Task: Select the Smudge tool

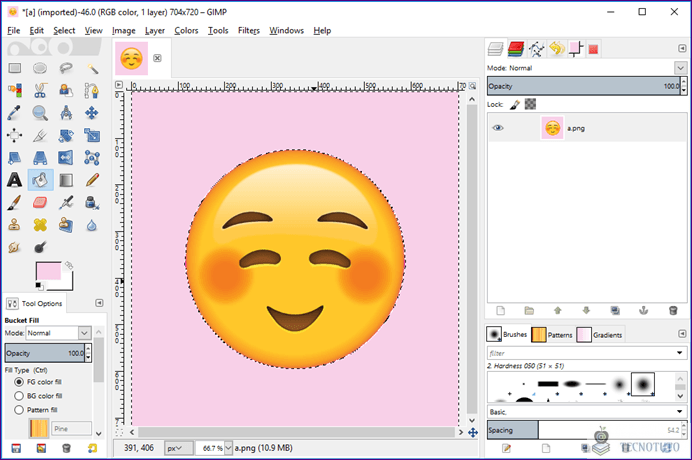Action: coord(15,247)
